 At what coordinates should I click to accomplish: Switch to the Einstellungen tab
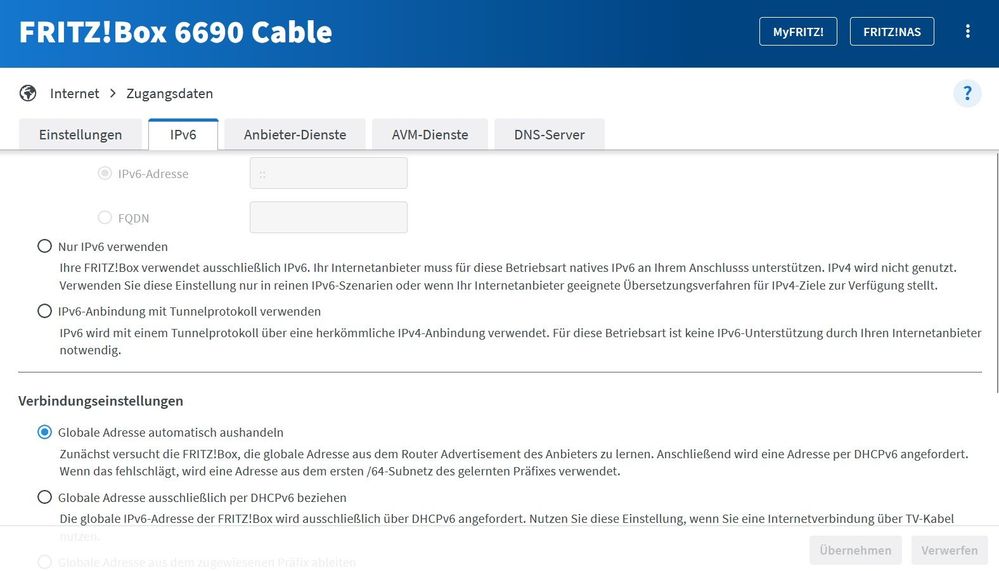click(80, 134)
